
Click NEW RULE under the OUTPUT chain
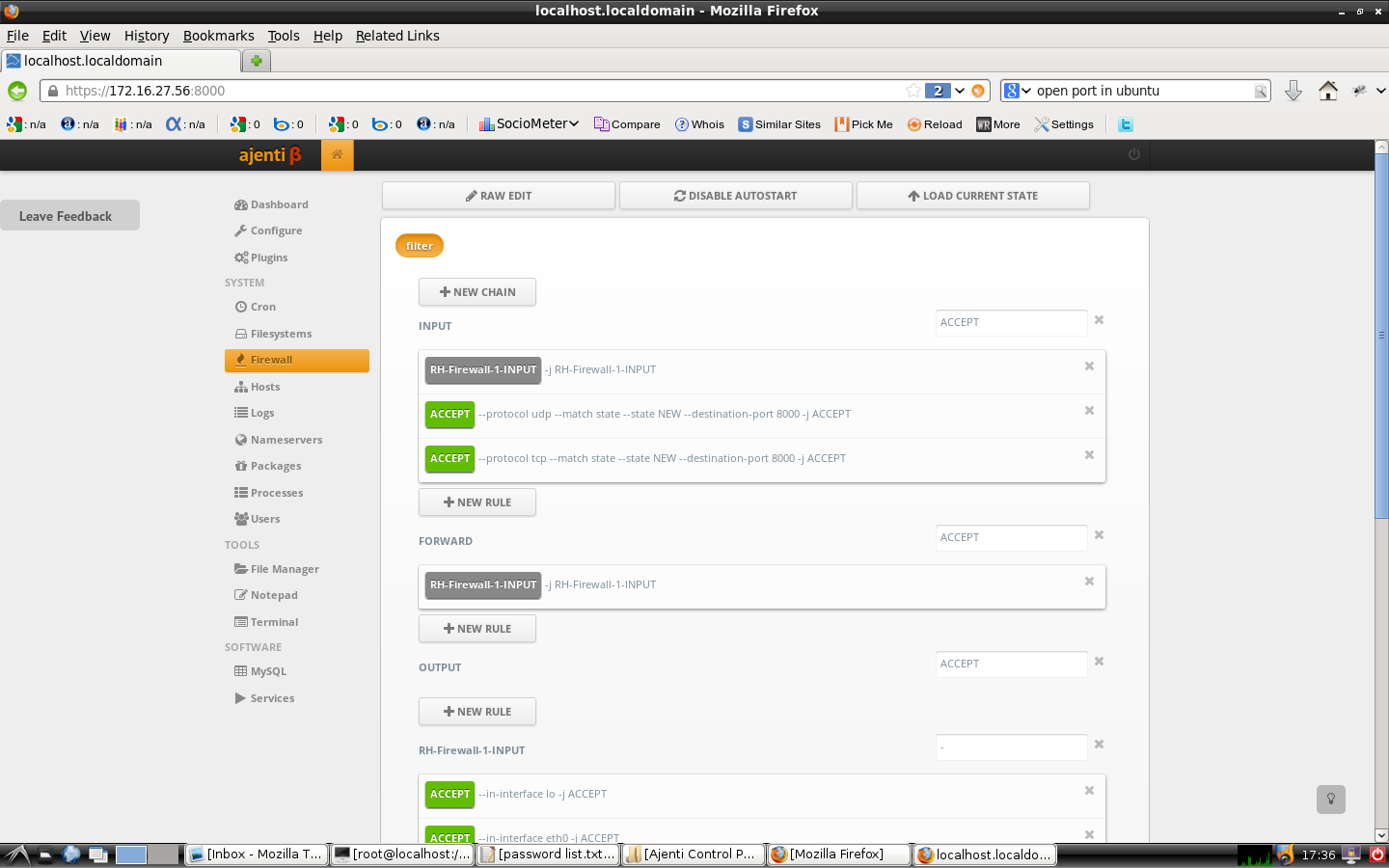click(477, 712)
